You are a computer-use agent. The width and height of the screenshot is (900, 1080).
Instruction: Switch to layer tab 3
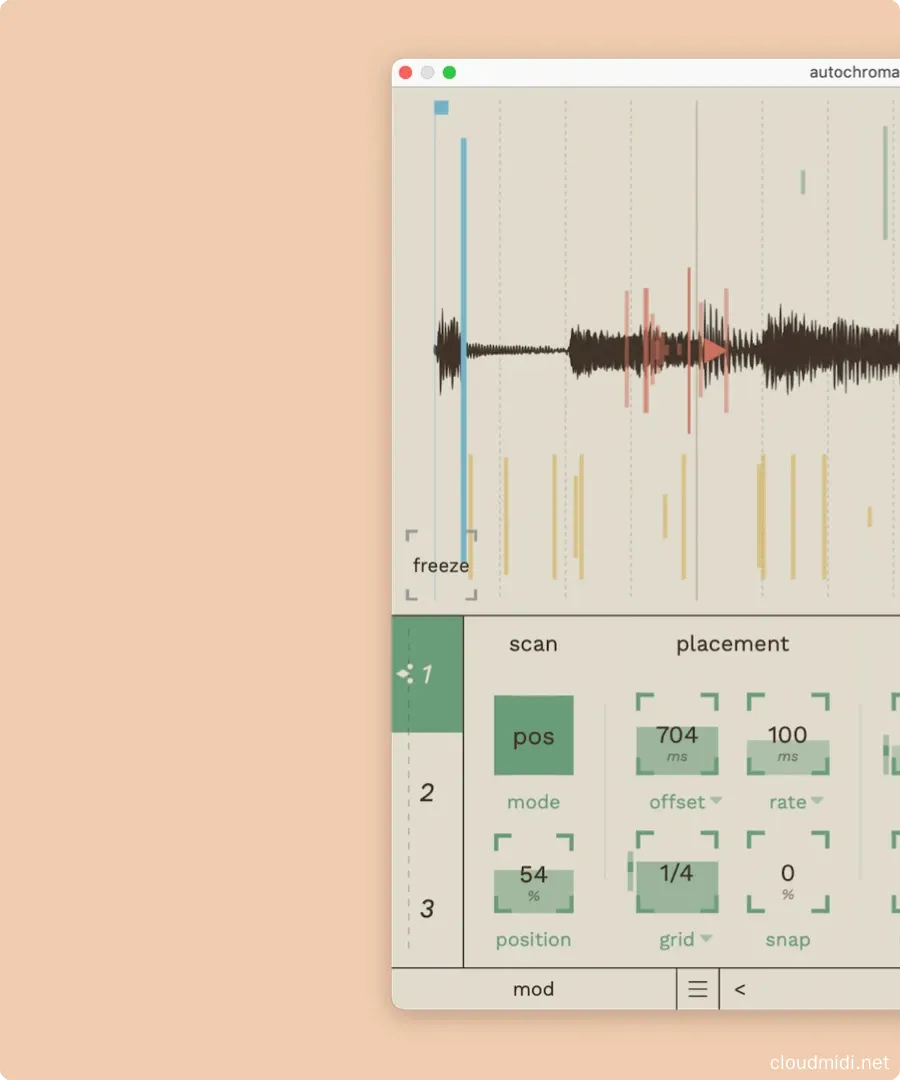(427, 909)
